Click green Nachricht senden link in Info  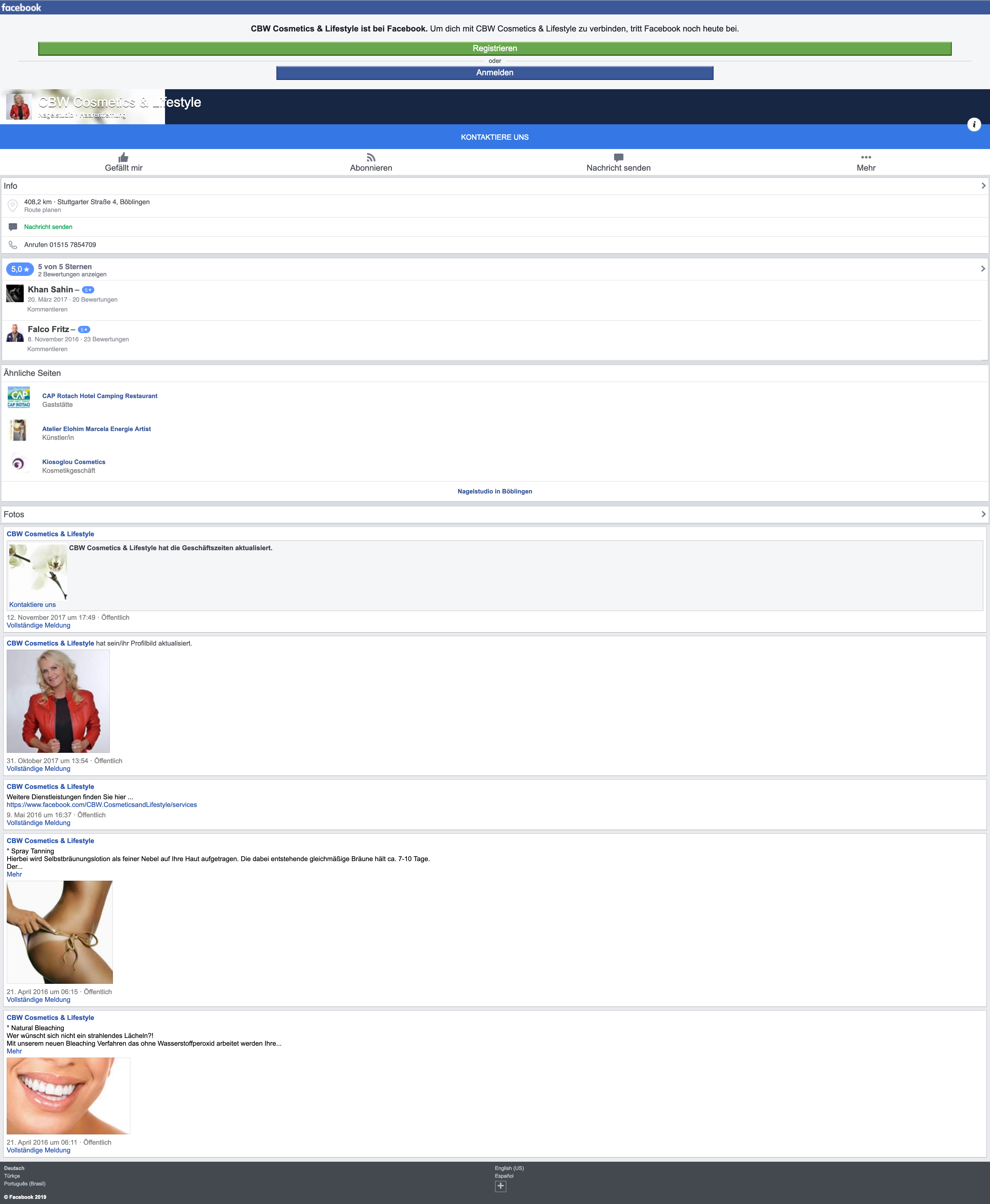pyautogui.click(x=48, y=227)
